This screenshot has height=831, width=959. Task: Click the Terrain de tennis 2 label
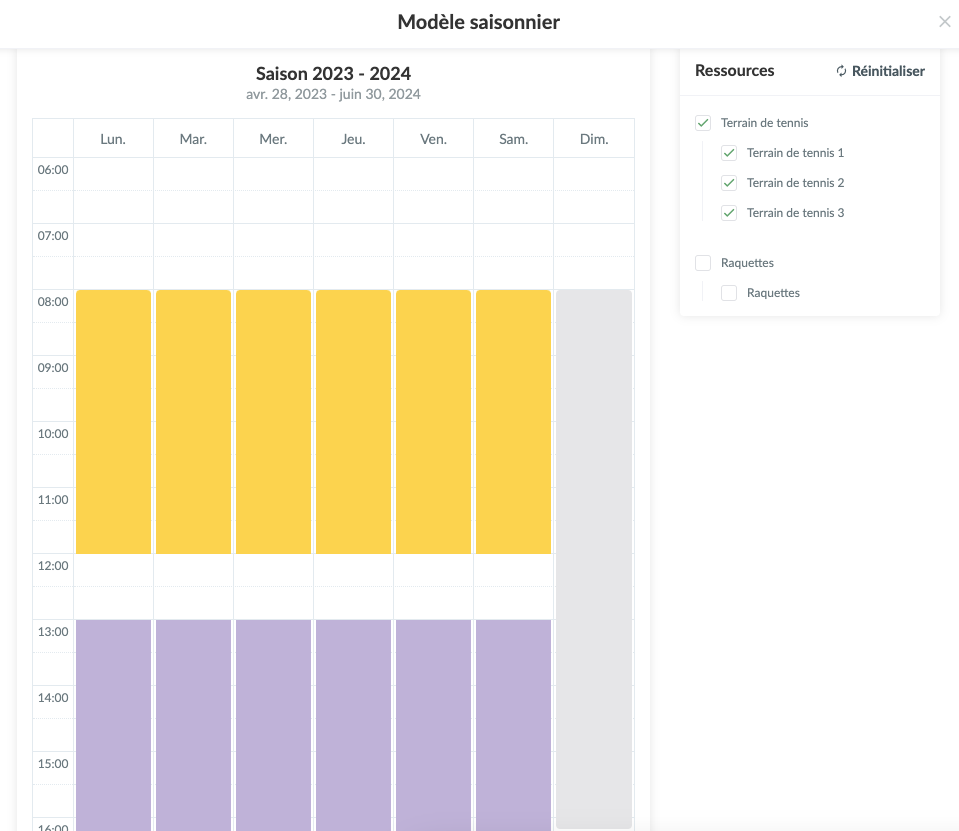(x=795, y=183)
